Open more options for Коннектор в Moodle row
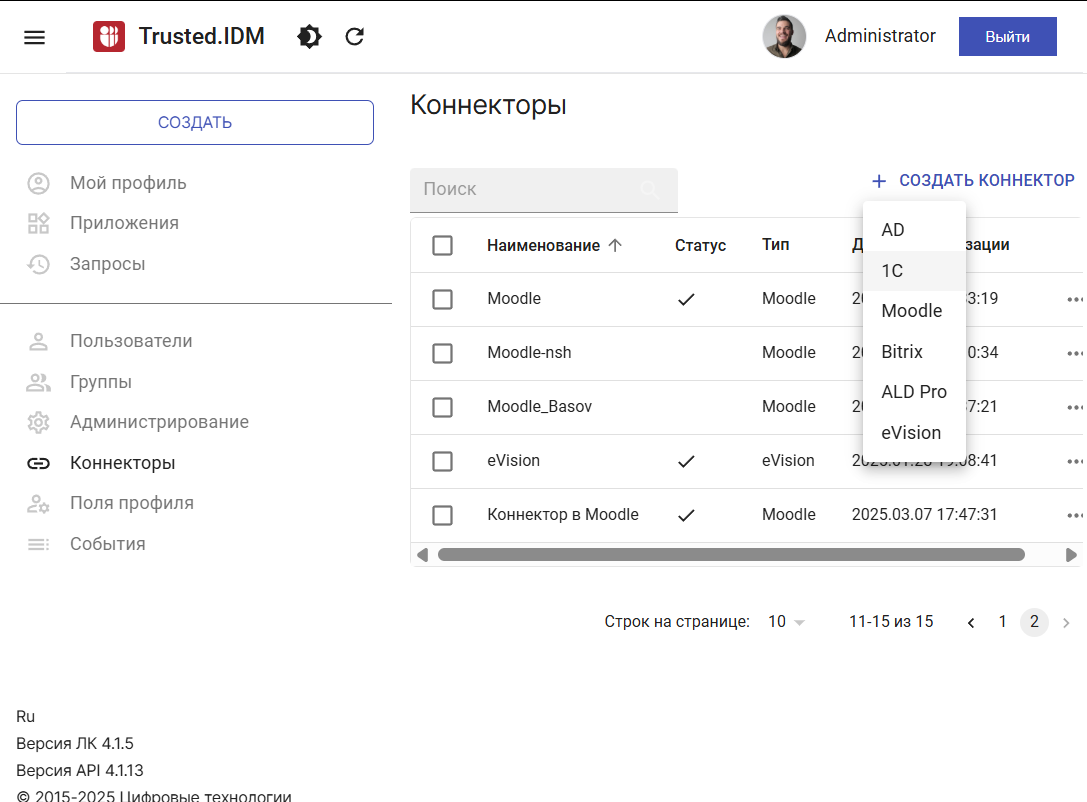 pyautogui.click(x=1075, y=516)
